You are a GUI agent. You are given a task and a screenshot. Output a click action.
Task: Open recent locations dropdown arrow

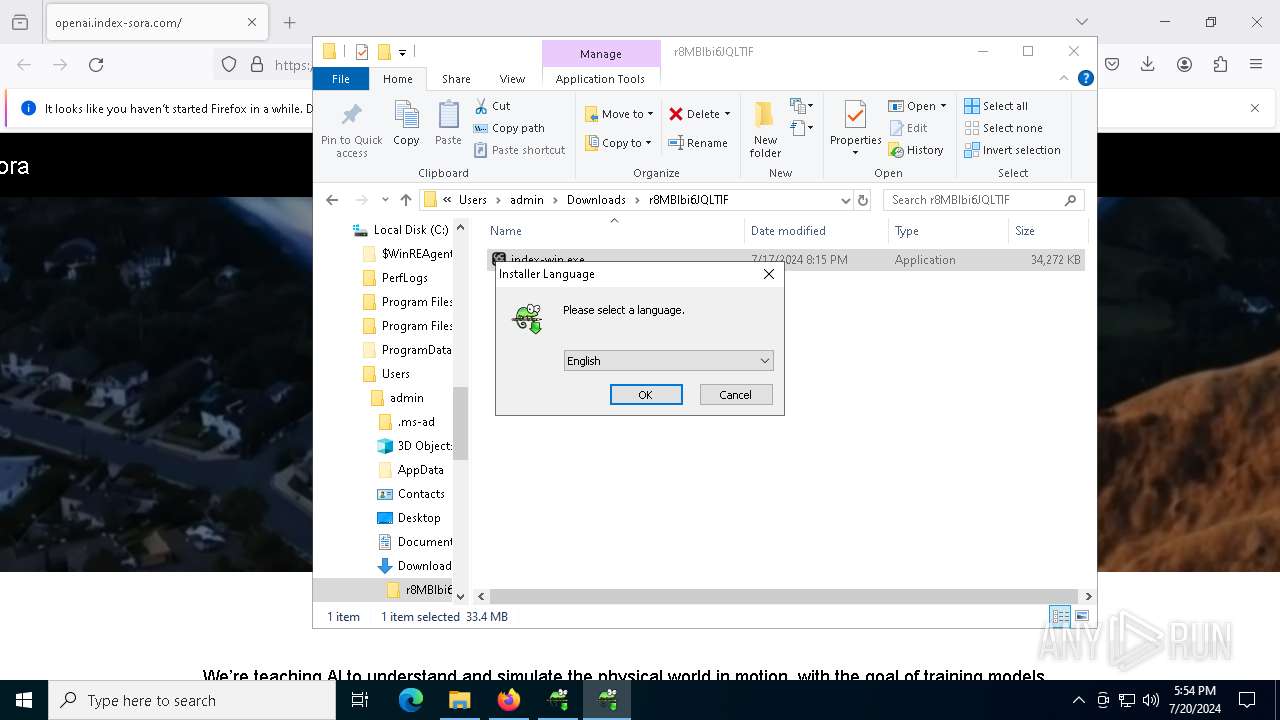tap(384, 200)
